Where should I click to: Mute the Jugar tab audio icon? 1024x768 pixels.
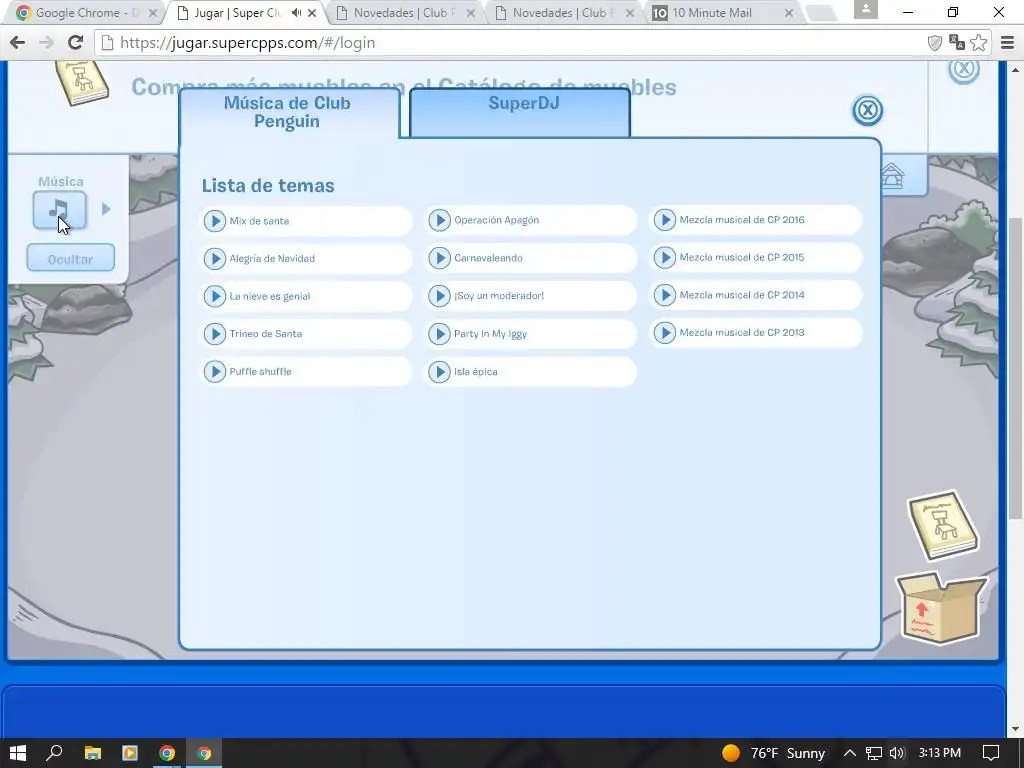pyautogui.click(x=296, y=13)
